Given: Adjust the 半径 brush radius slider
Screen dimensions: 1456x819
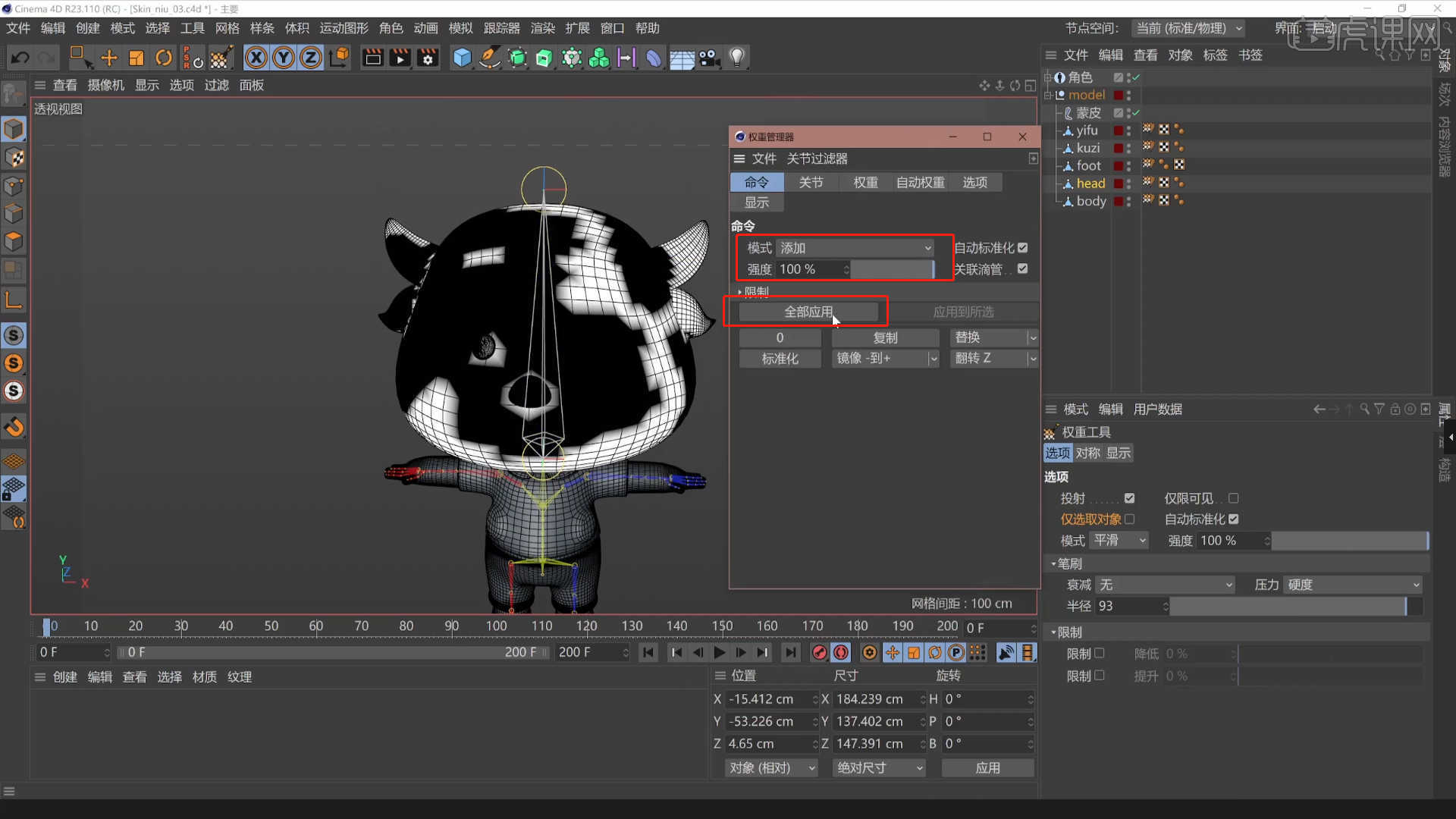Looking at the screenshot, I should coord(1288,606).
